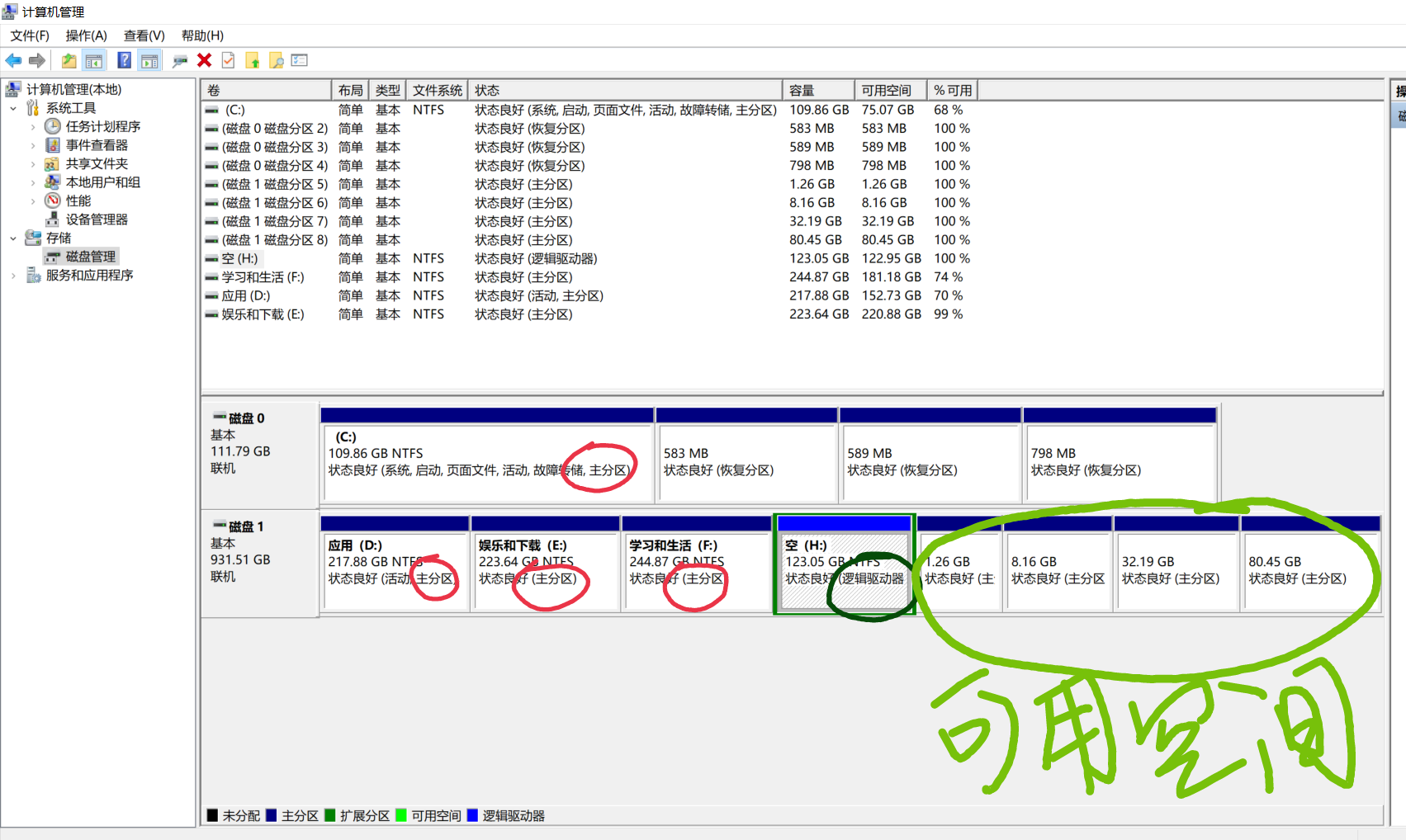
Task: Click the Properties checkmark document icon
Action: coord(229,60)
